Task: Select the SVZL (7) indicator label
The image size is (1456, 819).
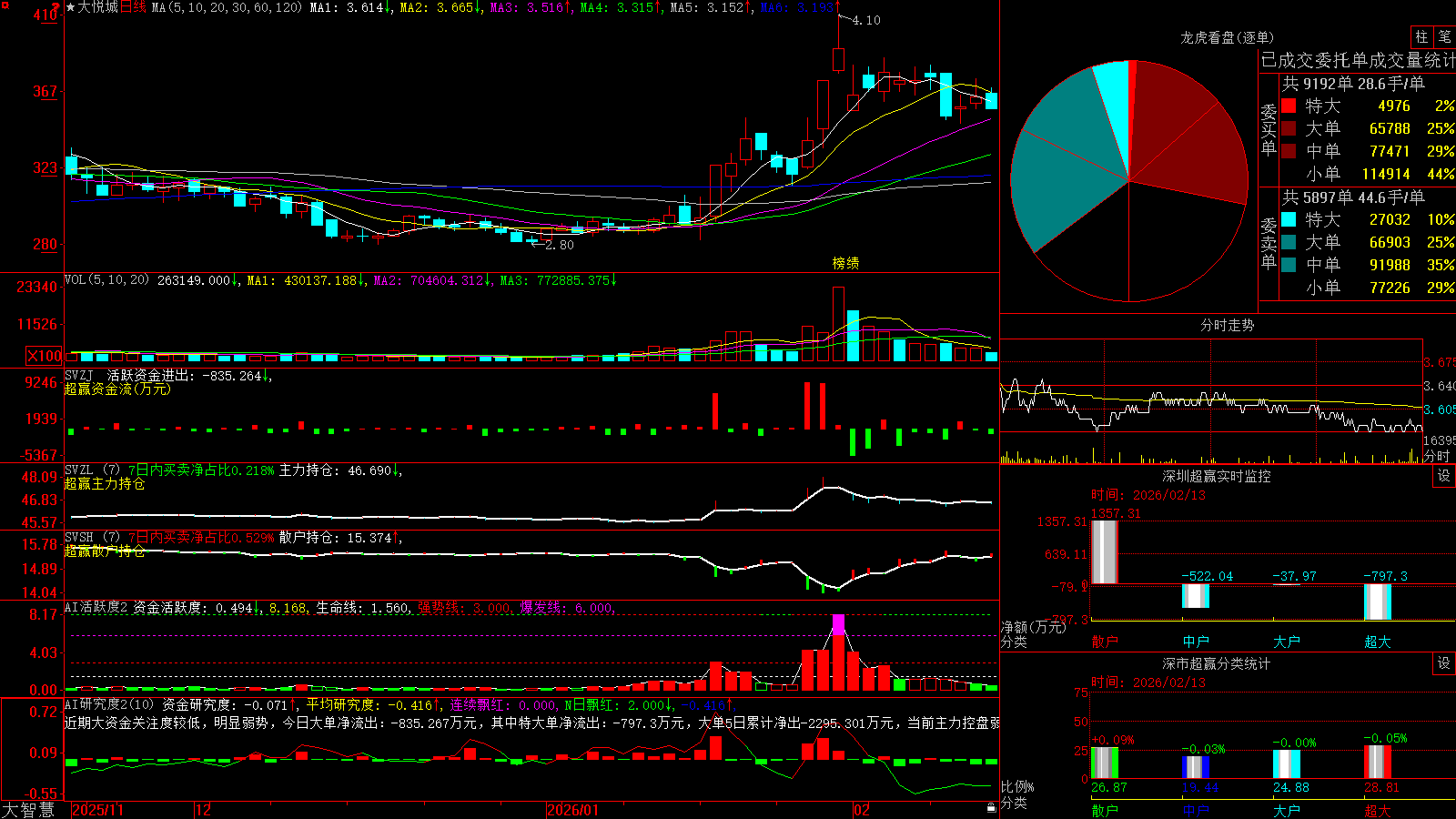Action: [x=92, y=470]
